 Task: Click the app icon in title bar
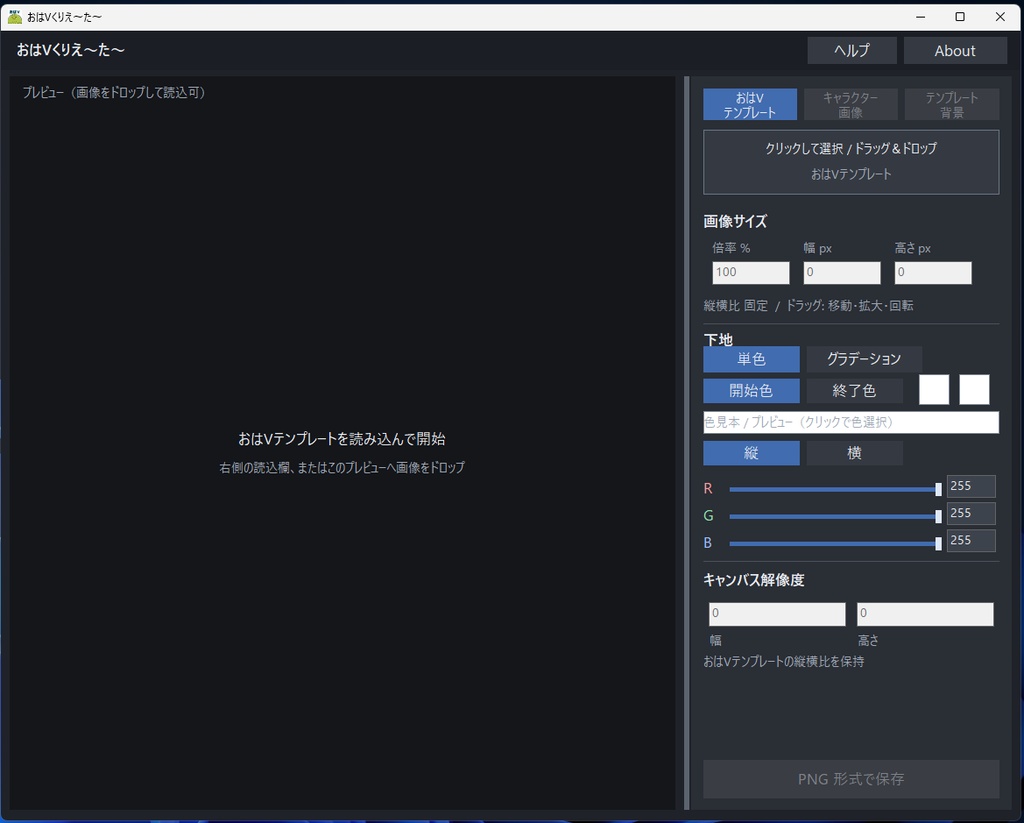point(14,16)
